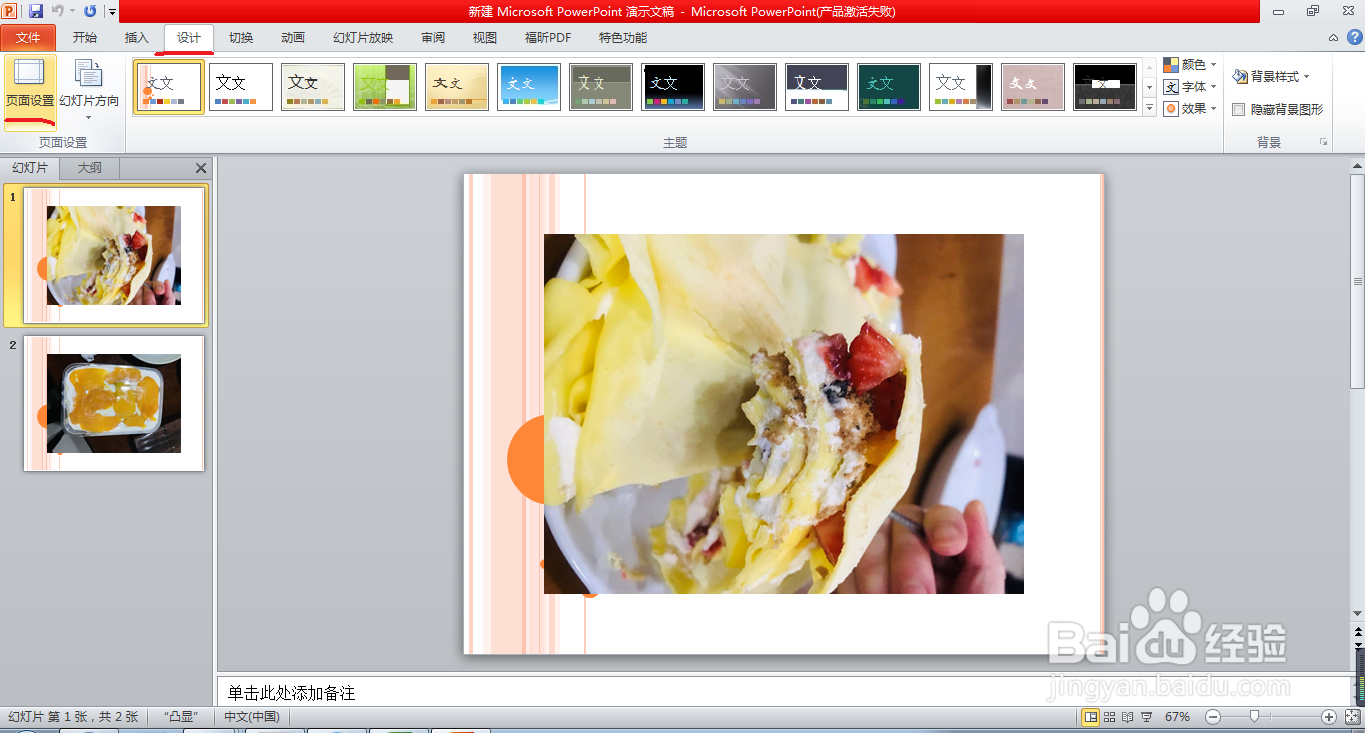Viewport: 1365px width, 733px height.
Task: Switch to the 切换 ribbon tab
Action: click(x=241, y=38)
